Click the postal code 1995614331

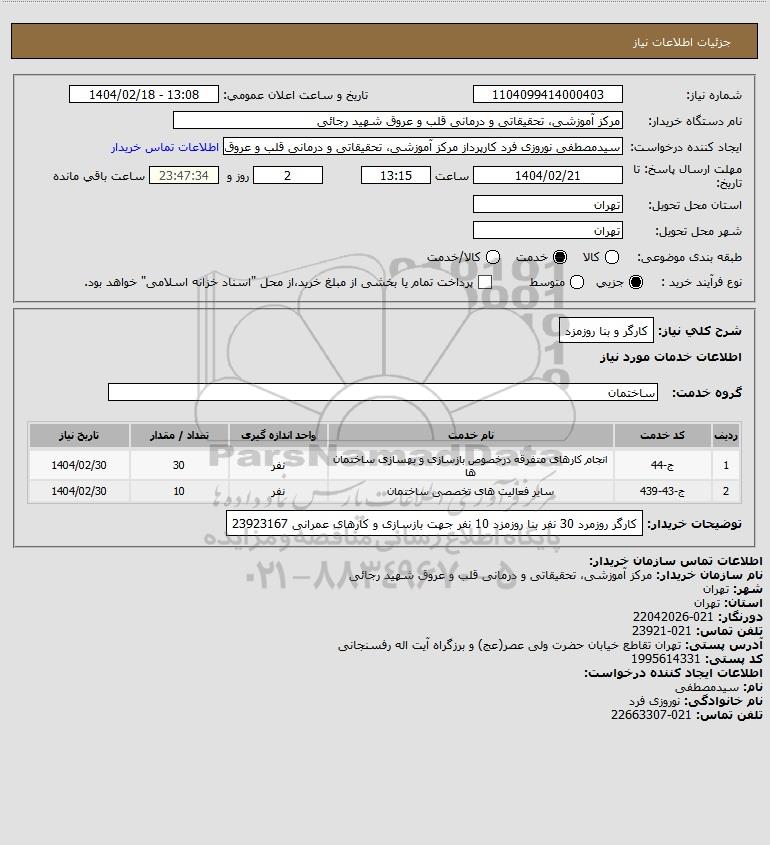click(x=665, y=659)
